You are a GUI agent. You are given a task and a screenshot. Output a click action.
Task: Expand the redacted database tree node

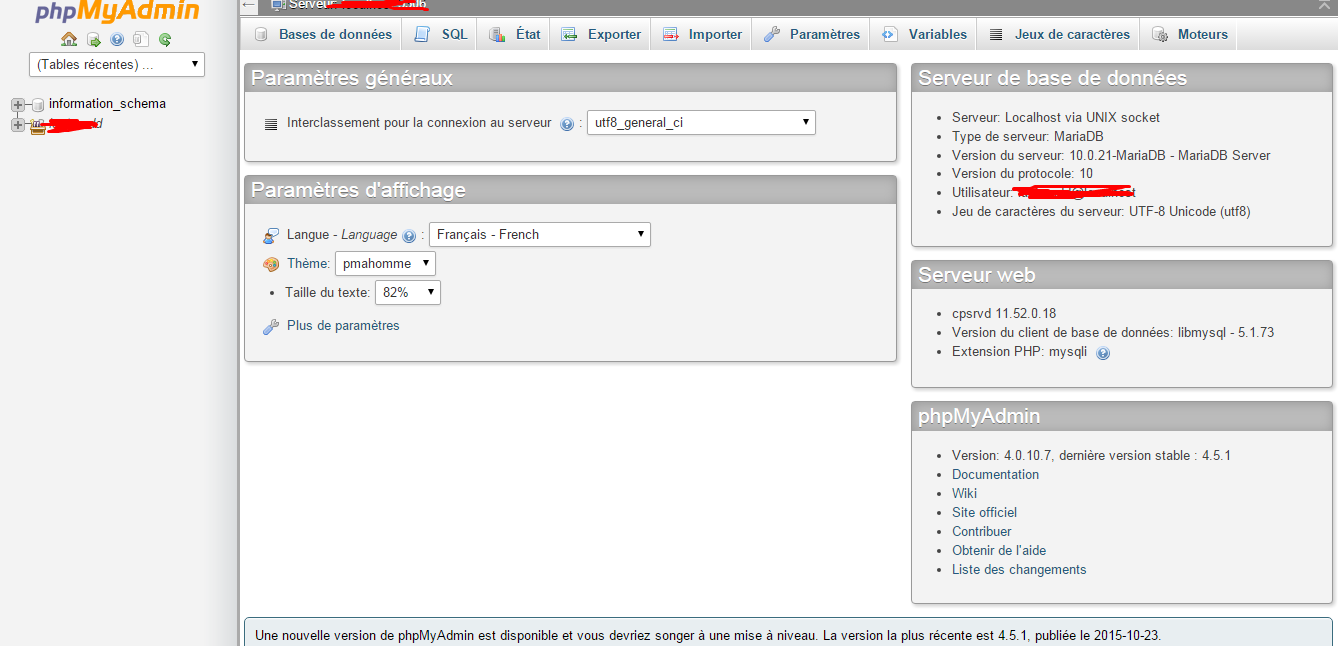[x=17, y=124]
